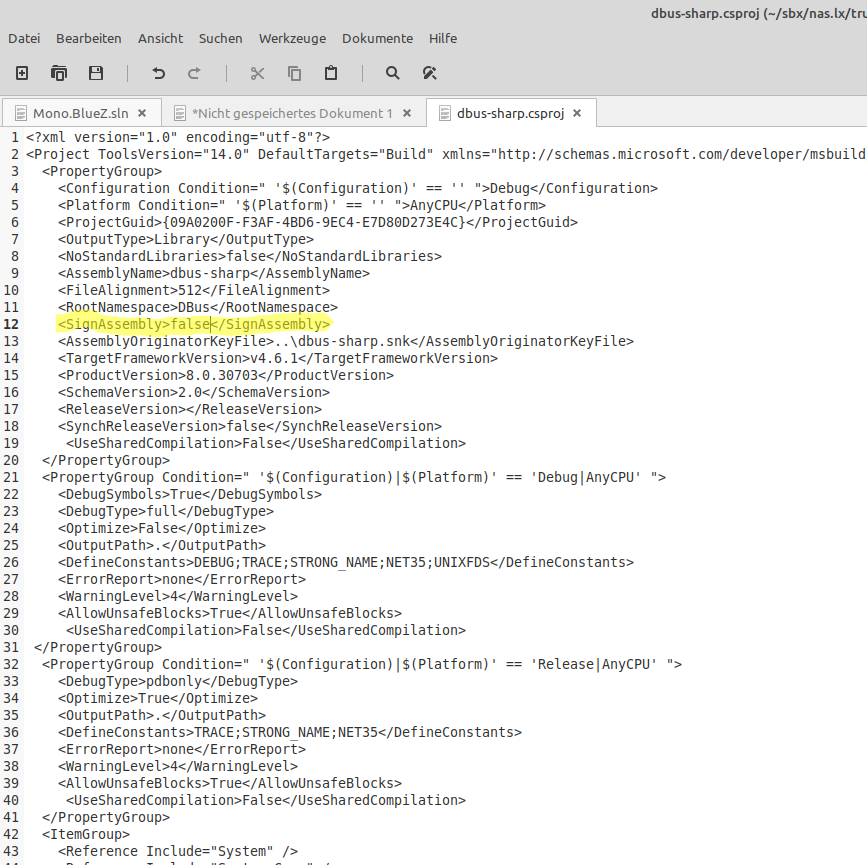
Task: Select the dbus-sharp.csproj tab
Action: [x=511, y=113]
